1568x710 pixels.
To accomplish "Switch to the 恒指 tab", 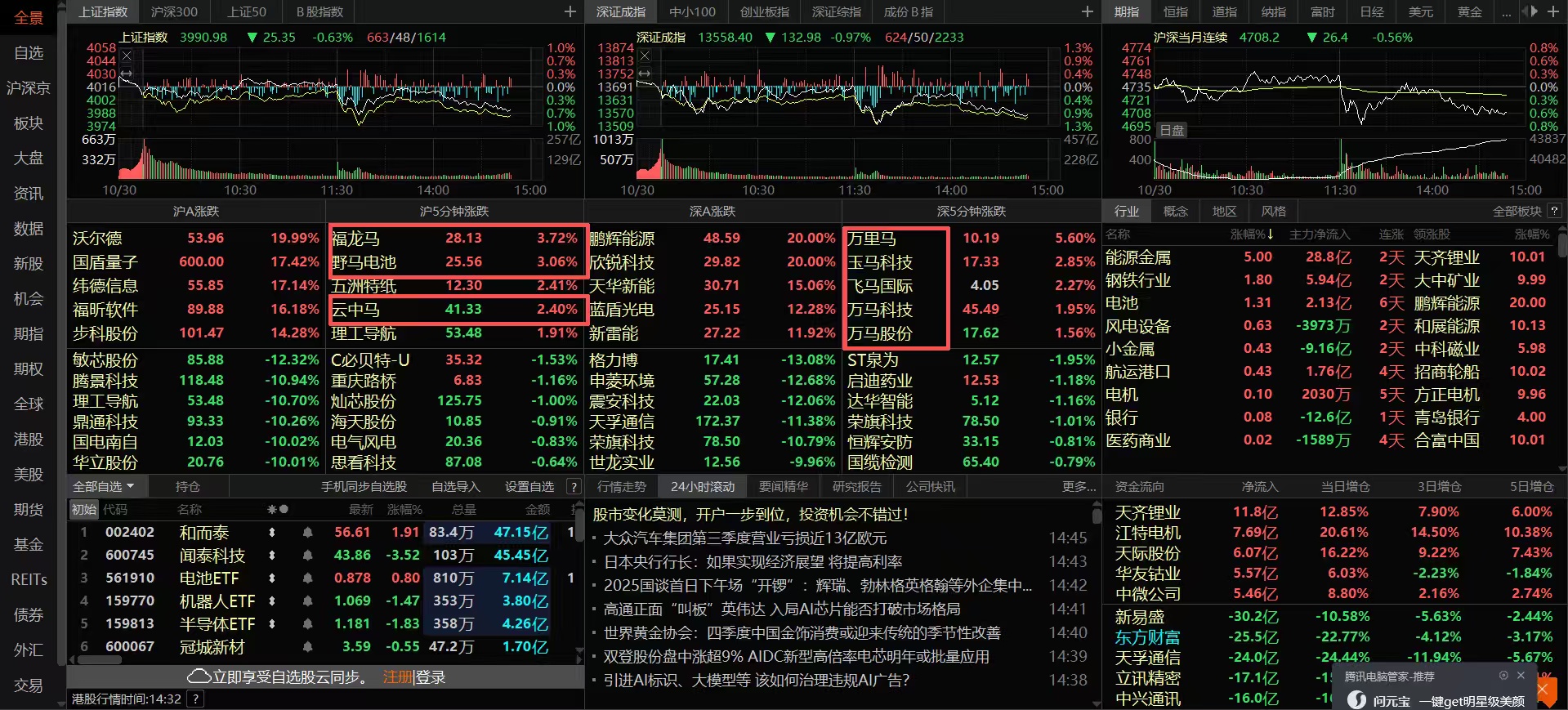I will click(1176, 11).
